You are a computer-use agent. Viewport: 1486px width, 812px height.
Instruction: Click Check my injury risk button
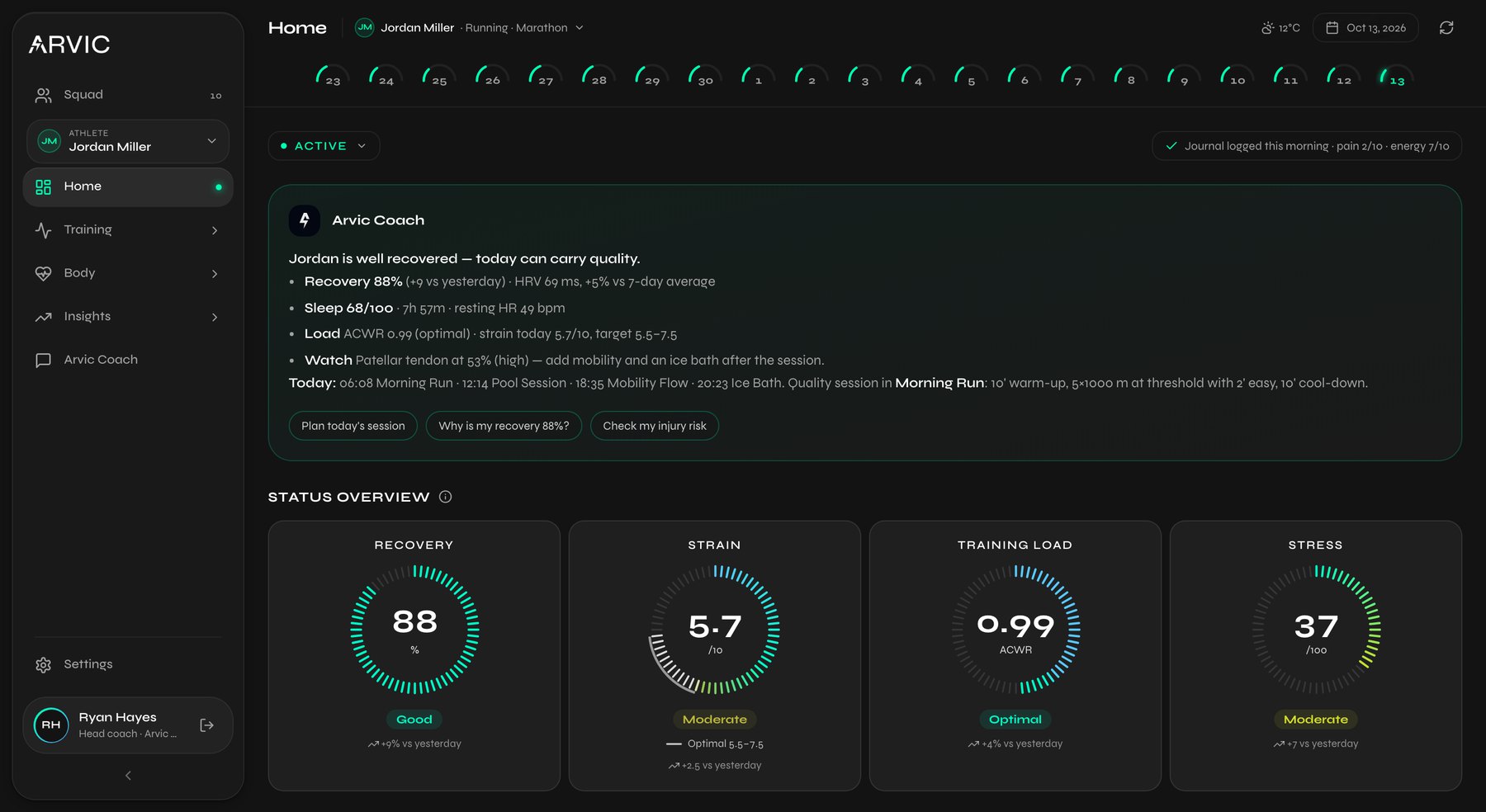(x=655, y=426)
